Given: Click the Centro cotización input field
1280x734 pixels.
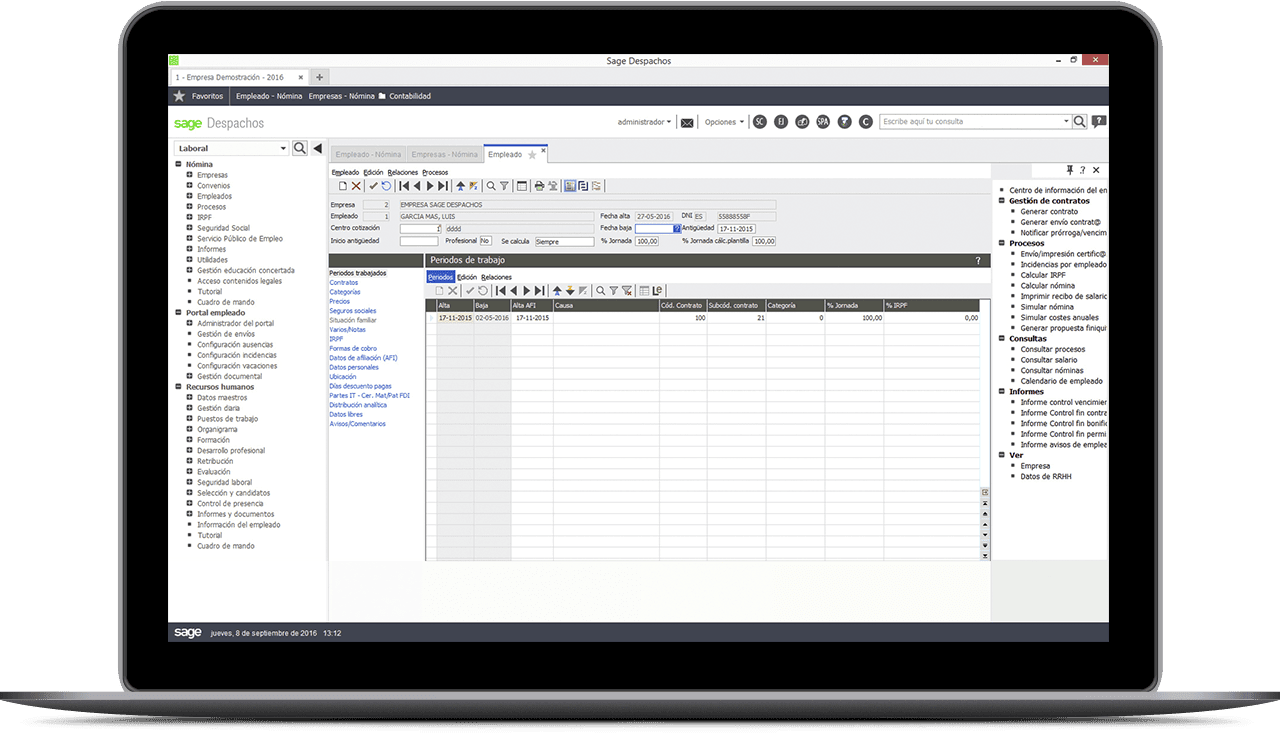Looking at the screenshot, I should (x=420, y=228).
